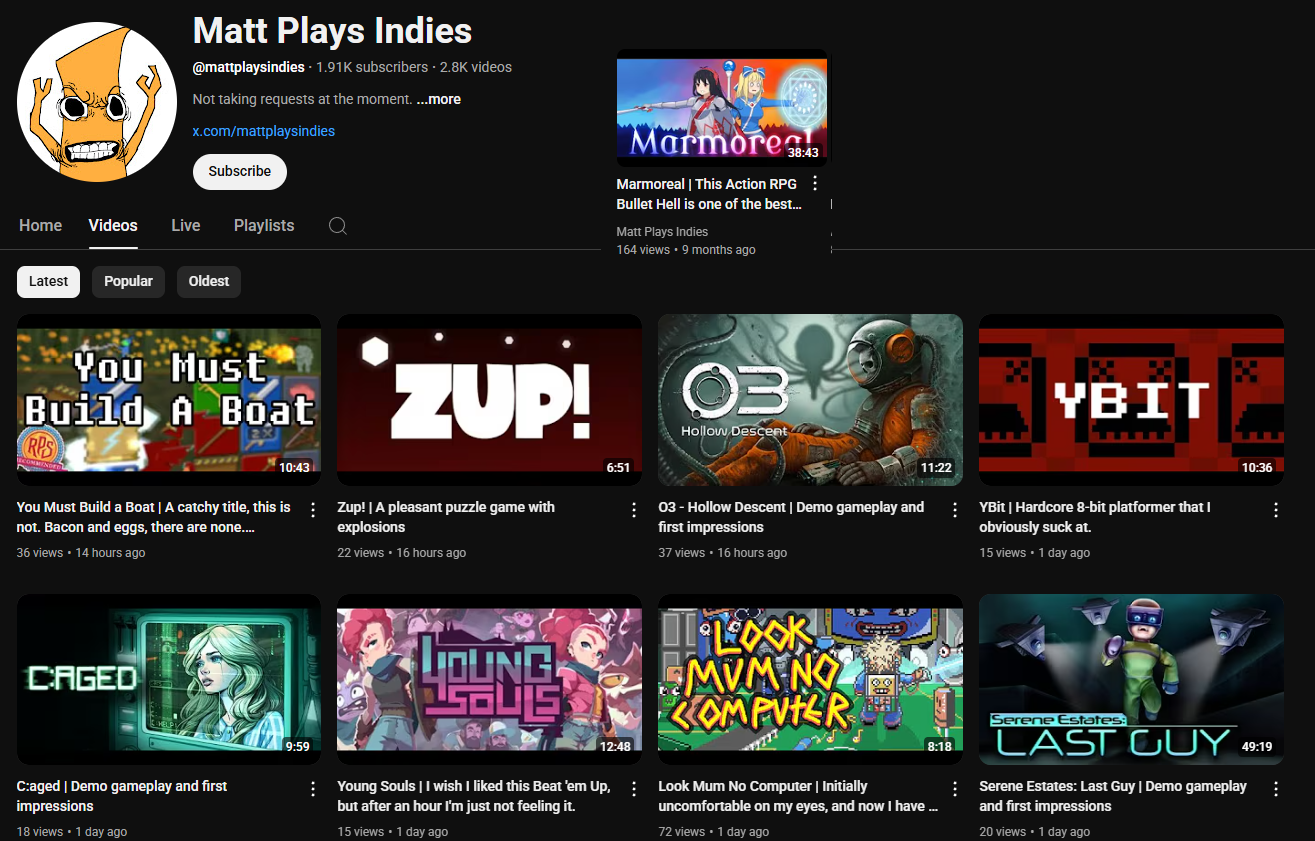Screen dimensions: 1315x841
Task: Open options menu for Marmoreal video
Action: (815, 183)
